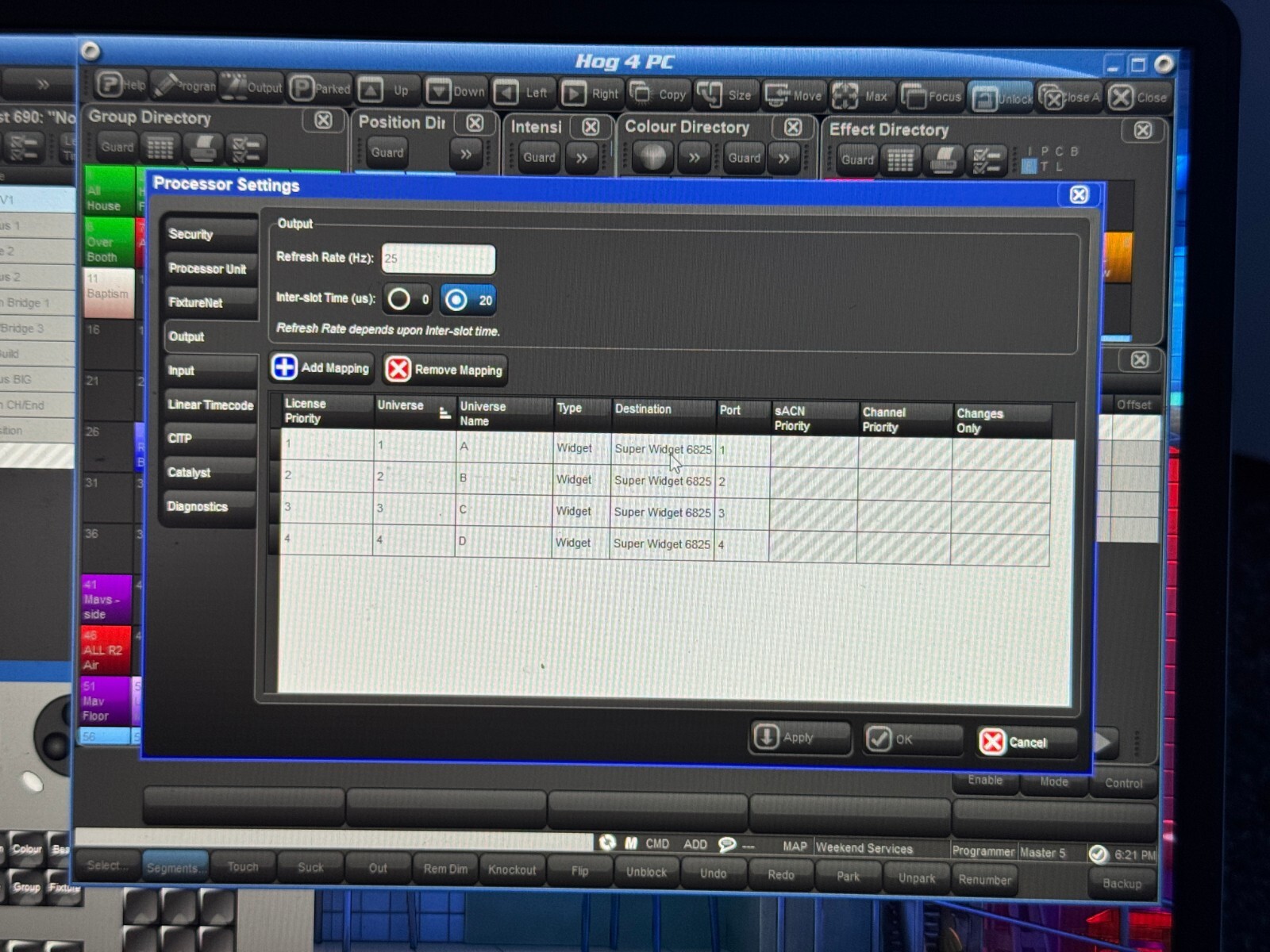Cancel the Processor Settings dialog
Image resolution: width=1270 pixels, height=952 pixels.
[x=1027, y=742]
